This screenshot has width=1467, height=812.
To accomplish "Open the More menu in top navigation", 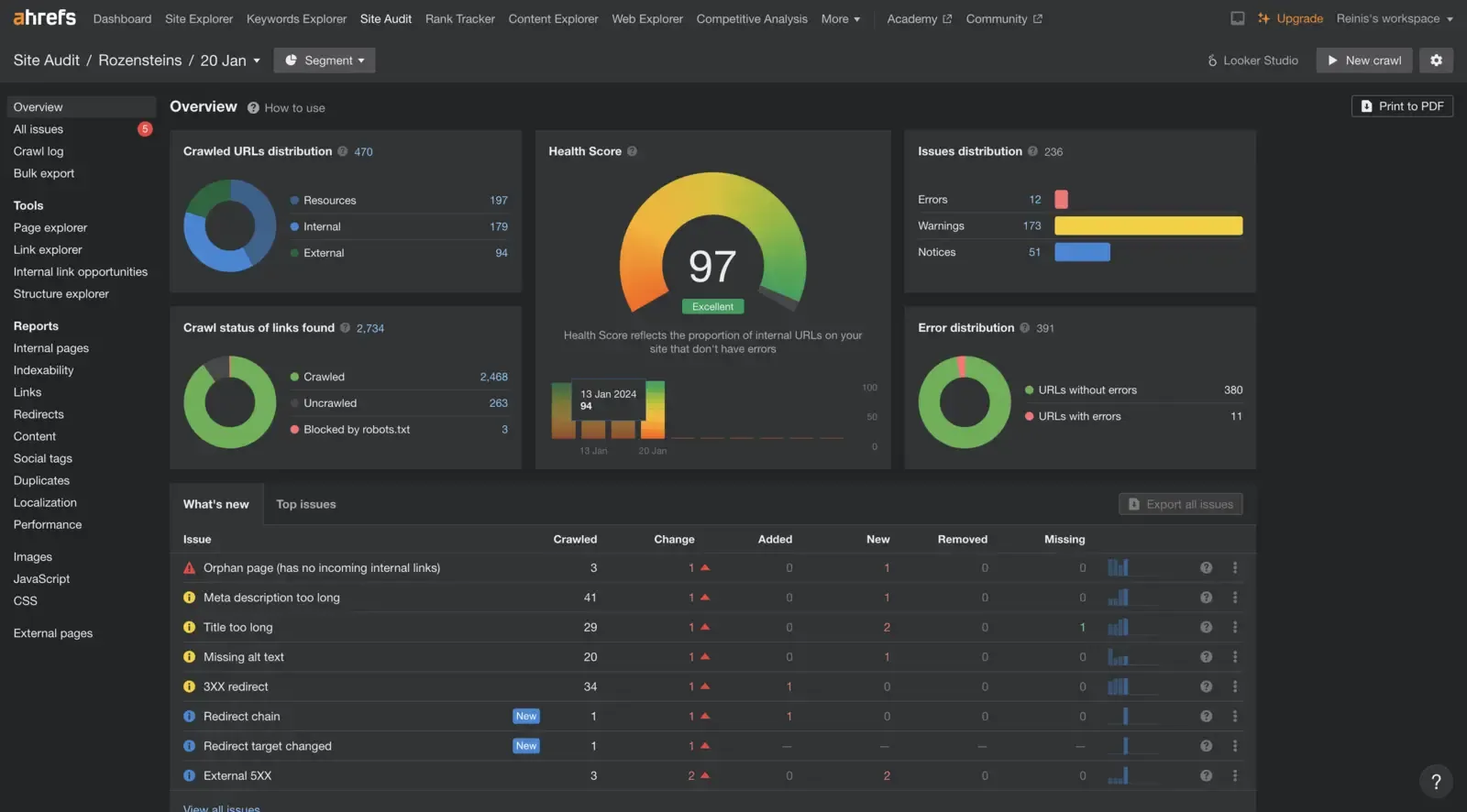I will coord(840,18).
